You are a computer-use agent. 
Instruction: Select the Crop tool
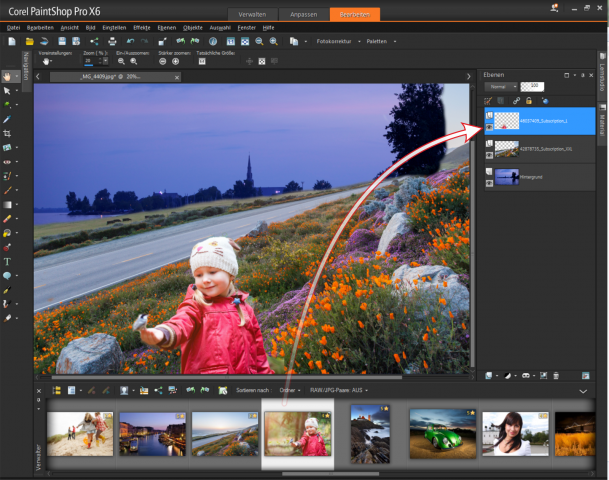pyautogui.click(x=8, y=132)
